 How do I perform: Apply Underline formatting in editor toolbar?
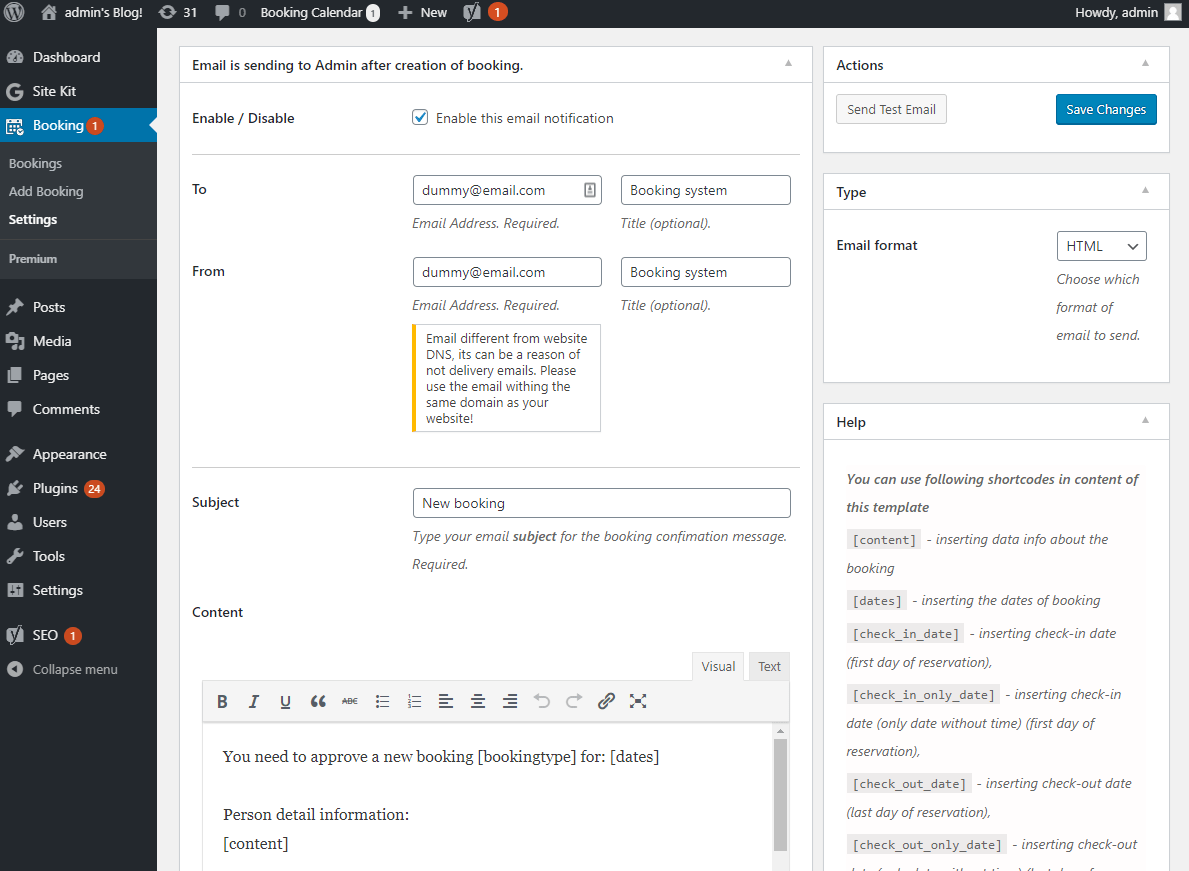pyautogui.click(x=285, y=701)
